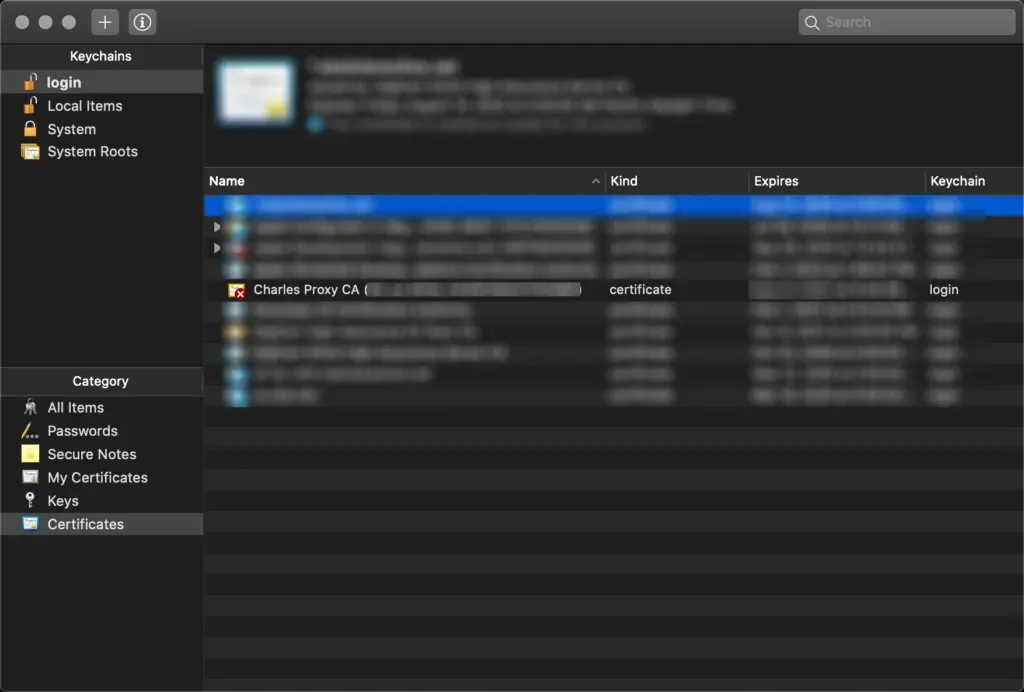
Task: Click the 'certificate' kind cell of Charles Proxy CA
Action: (x=640, y=289)
